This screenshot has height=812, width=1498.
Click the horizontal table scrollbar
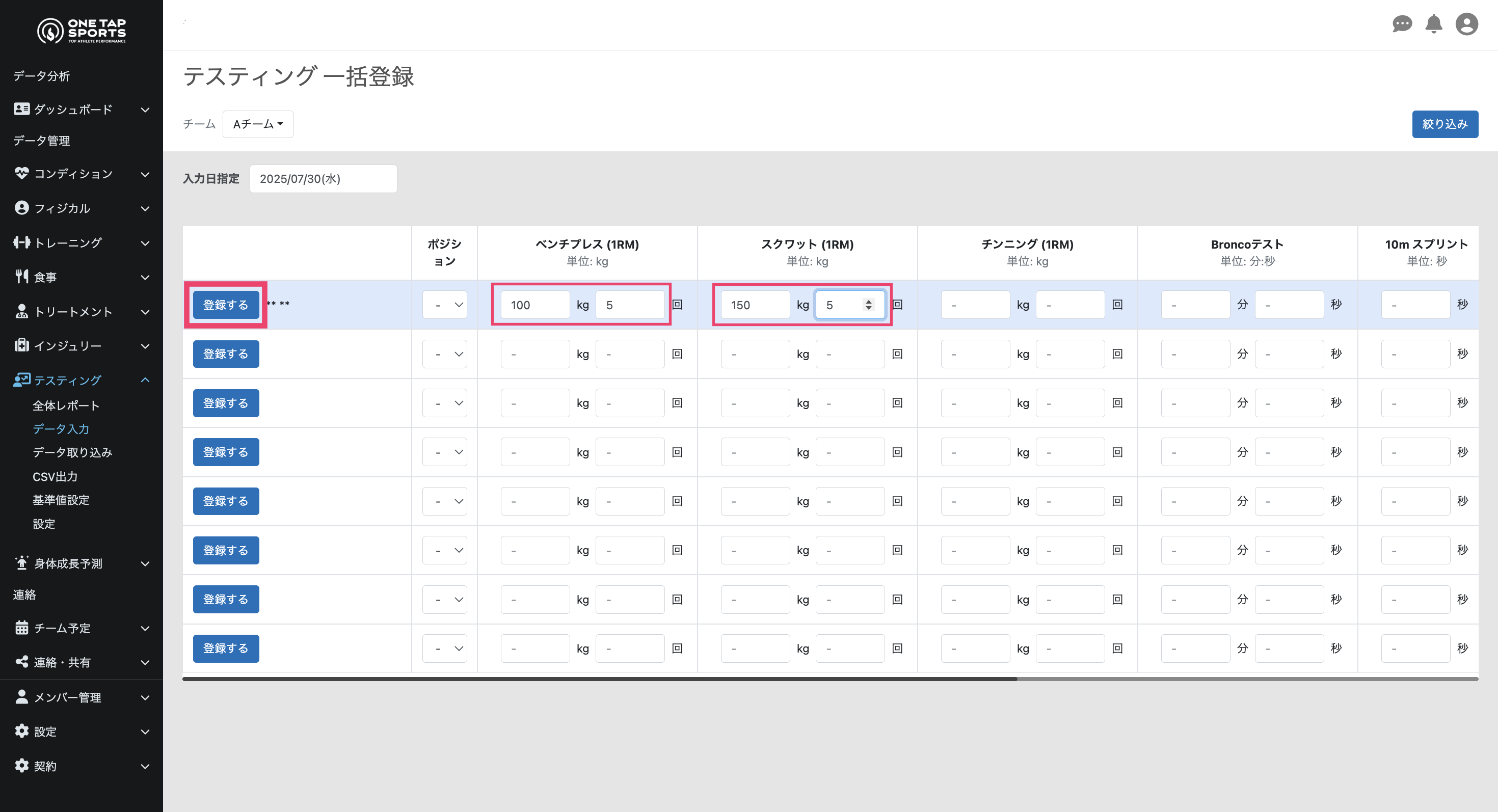pos(600,679)
